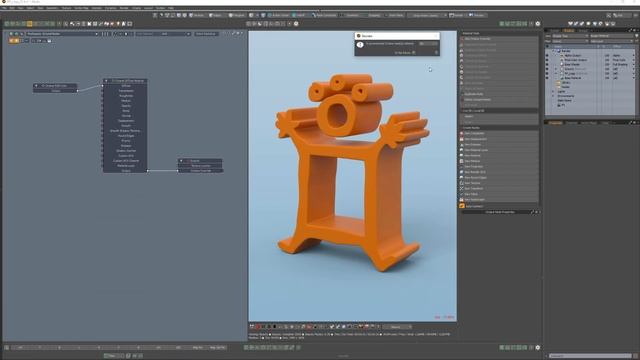This screenshot has height=360, width=640.
Task: Open the Filter dropdown in shader panel
Action: pyautogui.click(x=570, y=41)
